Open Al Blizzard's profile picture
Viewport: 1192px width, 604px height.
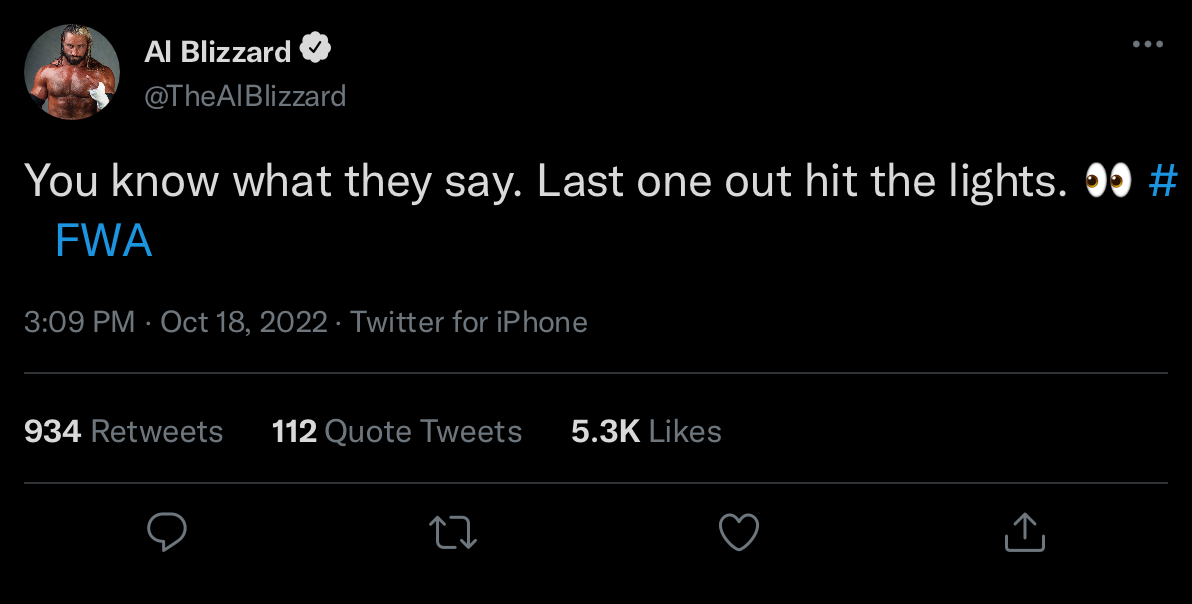pos(72,72)
